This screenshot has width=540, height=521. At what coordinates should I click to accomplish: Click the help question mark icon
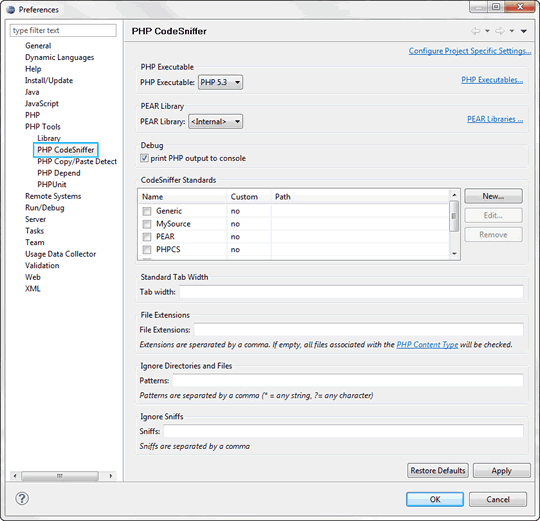[x=22, y=498]
